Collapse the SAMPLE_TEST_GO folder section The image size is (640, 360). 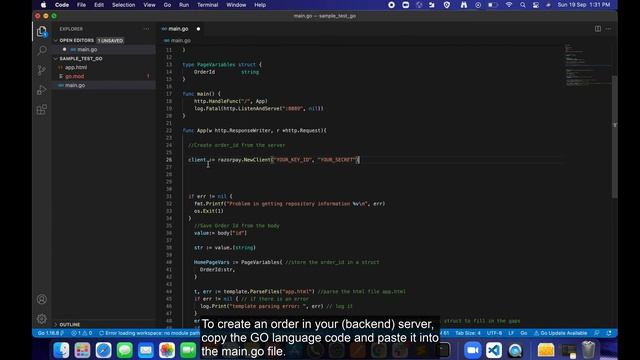(x=81, y=58)
